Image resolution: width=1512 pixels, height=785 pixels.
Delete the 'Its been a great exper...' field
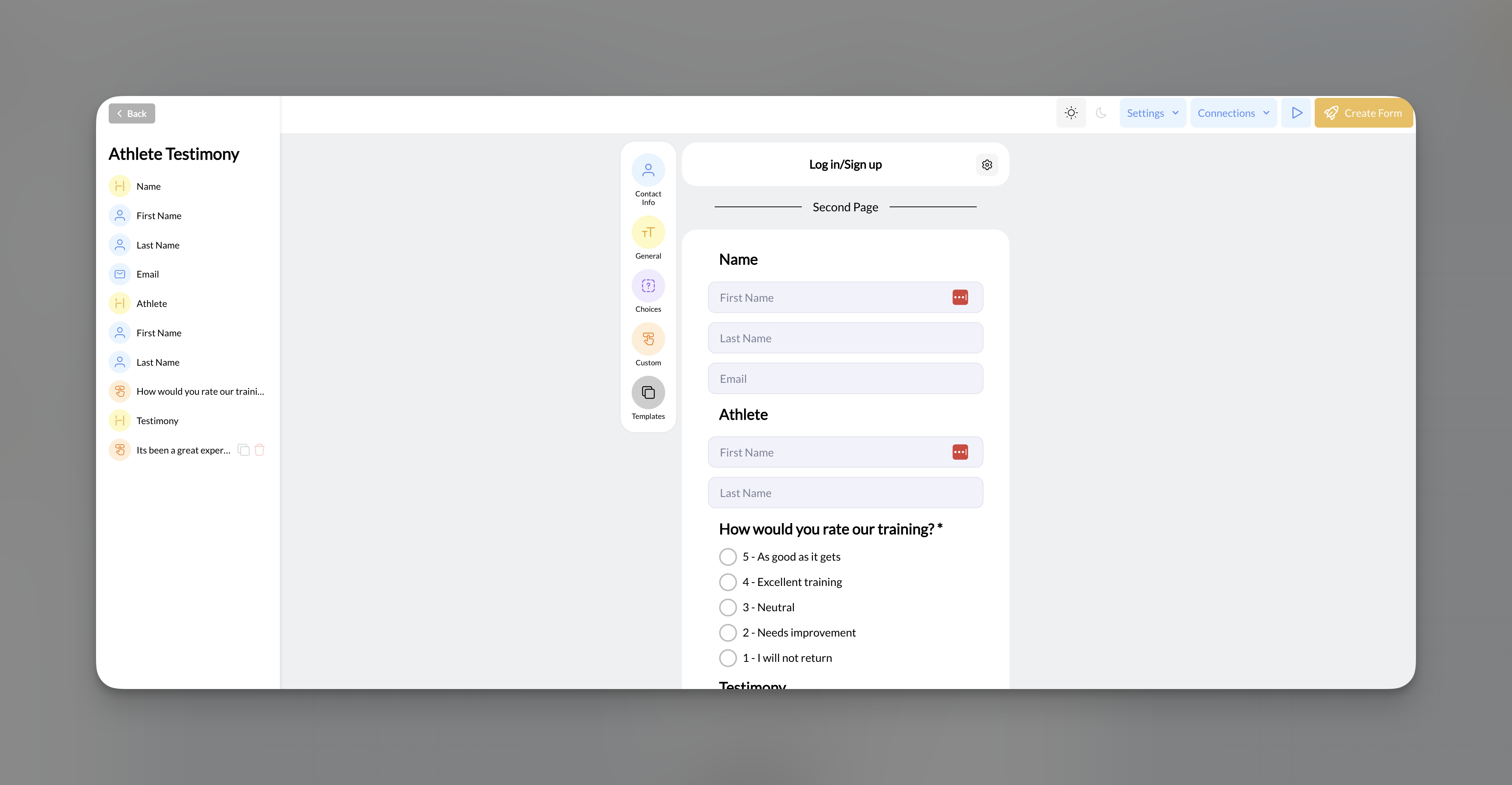(x=260, y=450)
